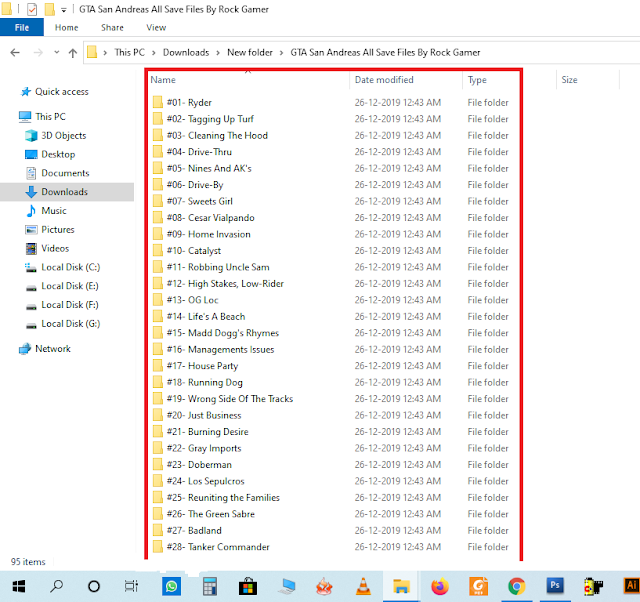This screenshot has height=602, width=640.
Task: Click Downloads in address breadcrumb
Action: [186, 52]
